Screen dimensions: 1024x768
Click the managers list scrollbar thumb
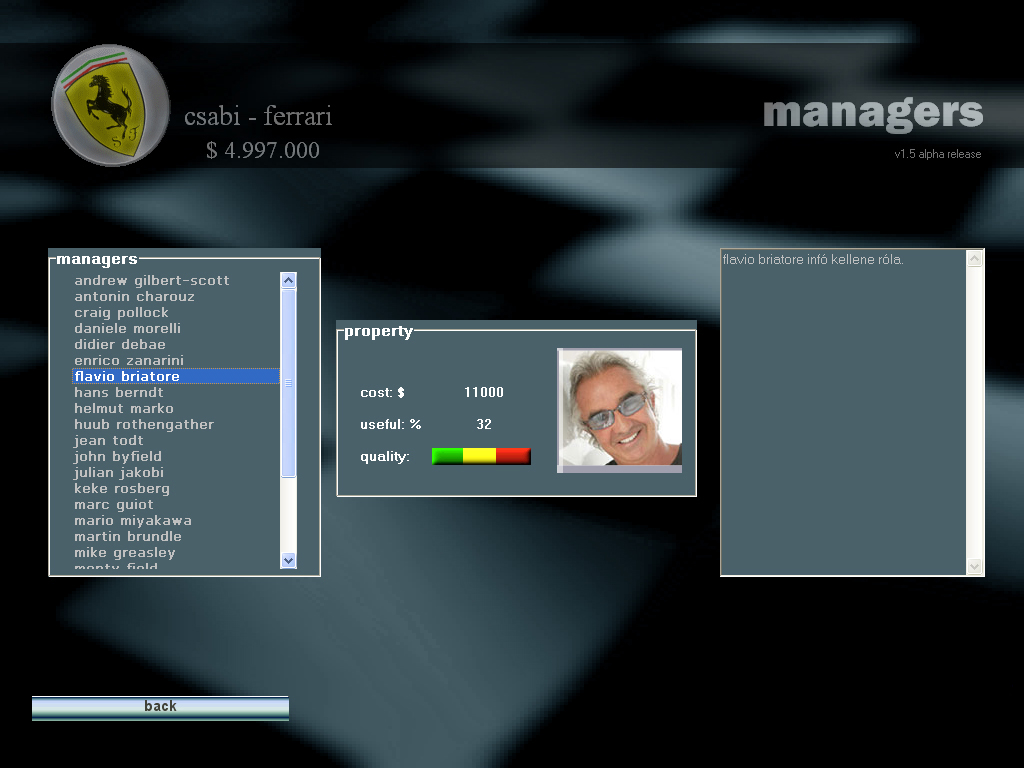289,383
